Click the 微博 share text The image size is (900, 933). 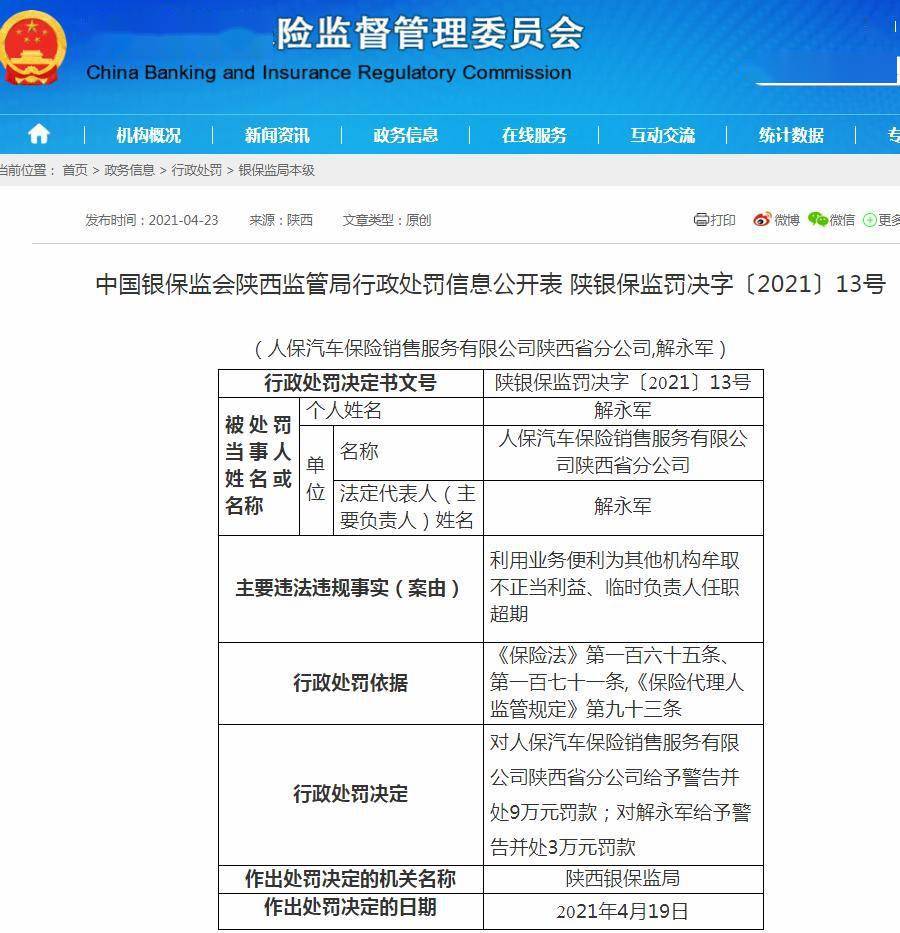pyautogui.click(x=786, y=220)
